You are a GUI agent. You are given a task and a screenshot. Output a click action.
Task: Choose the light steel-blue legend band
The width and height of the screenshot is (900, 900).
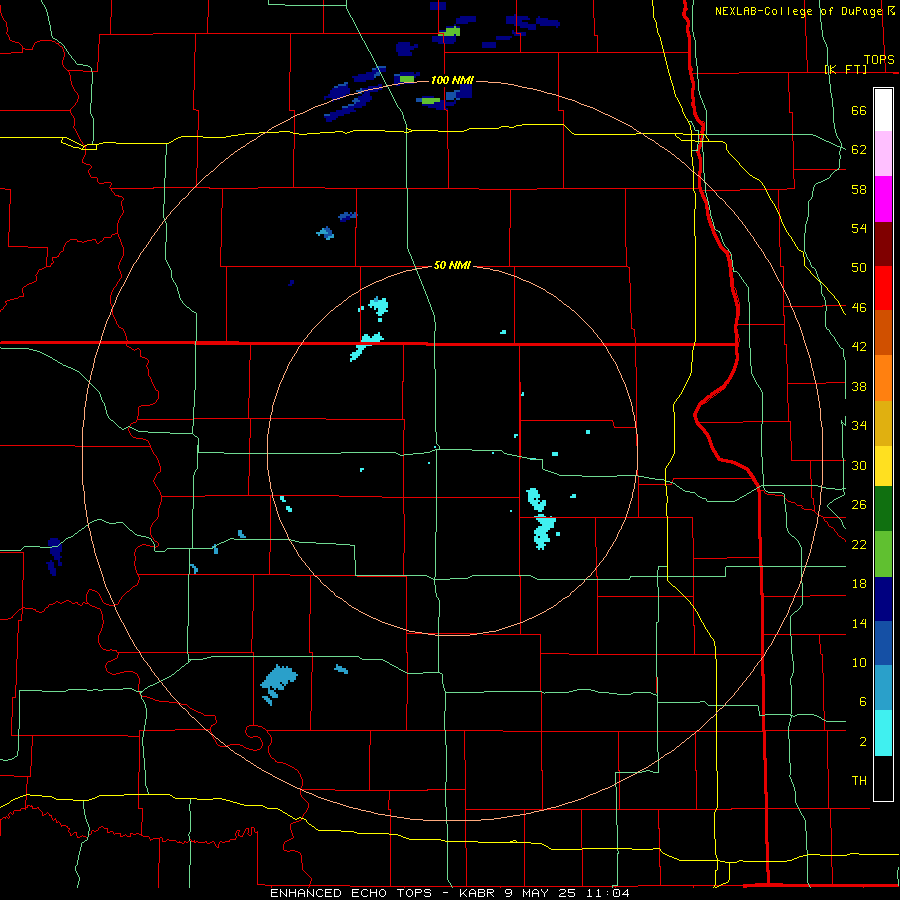tap(883, 688)
